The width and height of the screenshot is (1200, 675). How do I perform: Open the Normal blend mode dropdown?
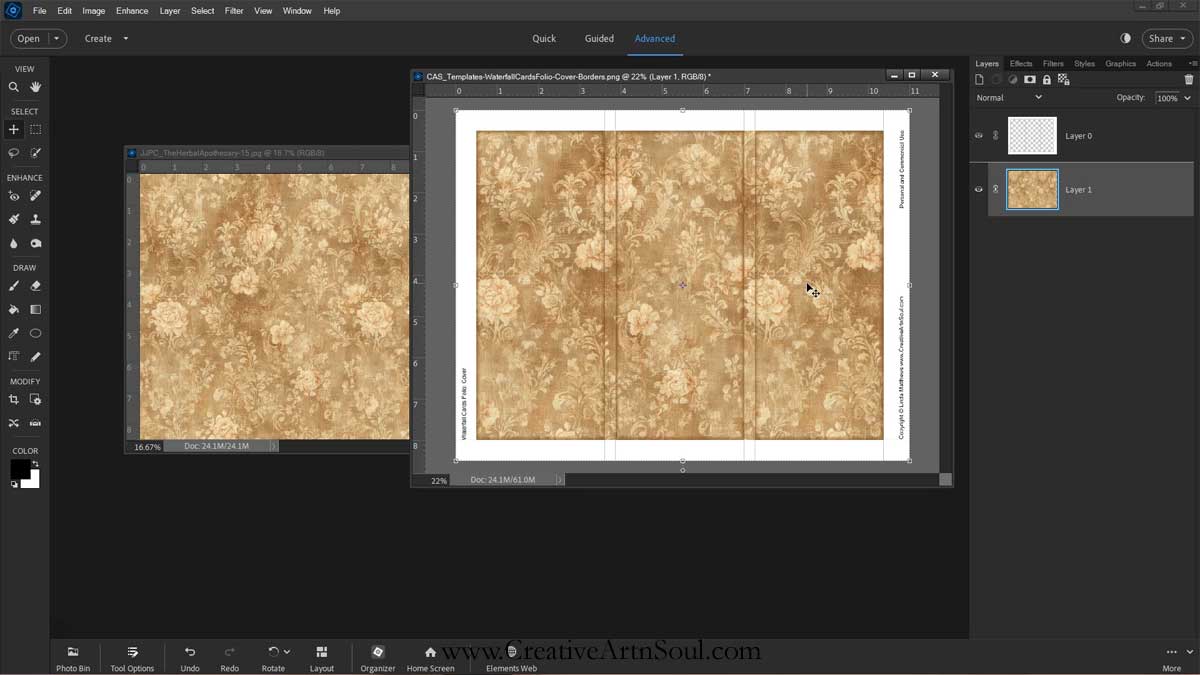[x=1010, y=97]
